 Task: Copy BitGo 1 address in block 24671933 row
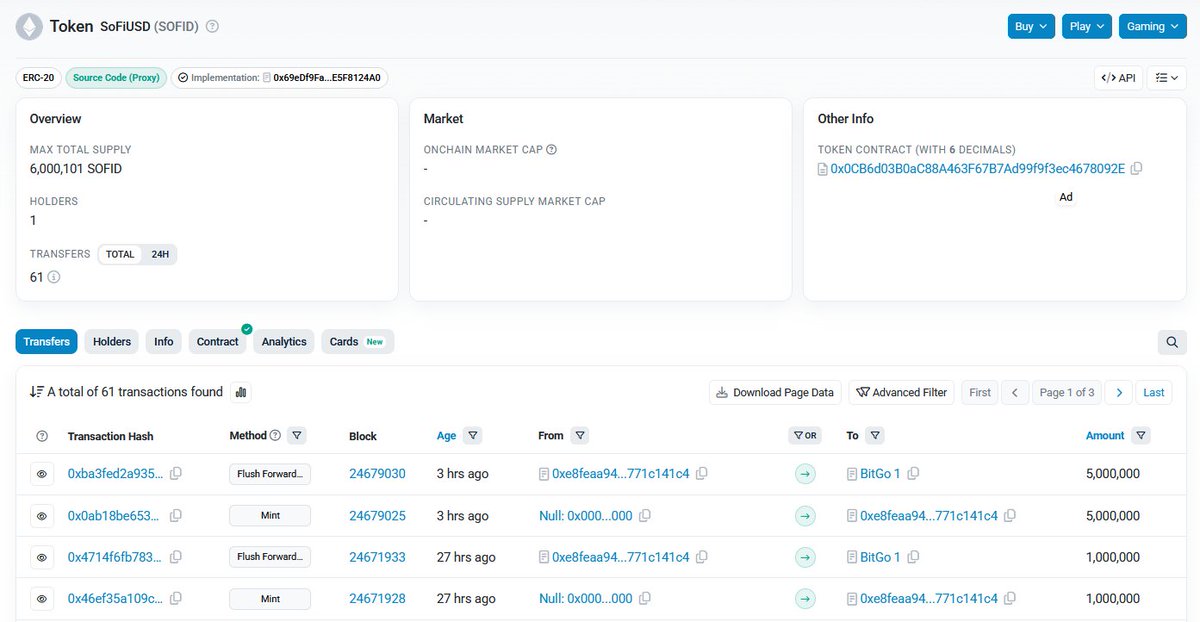point(913,557)
